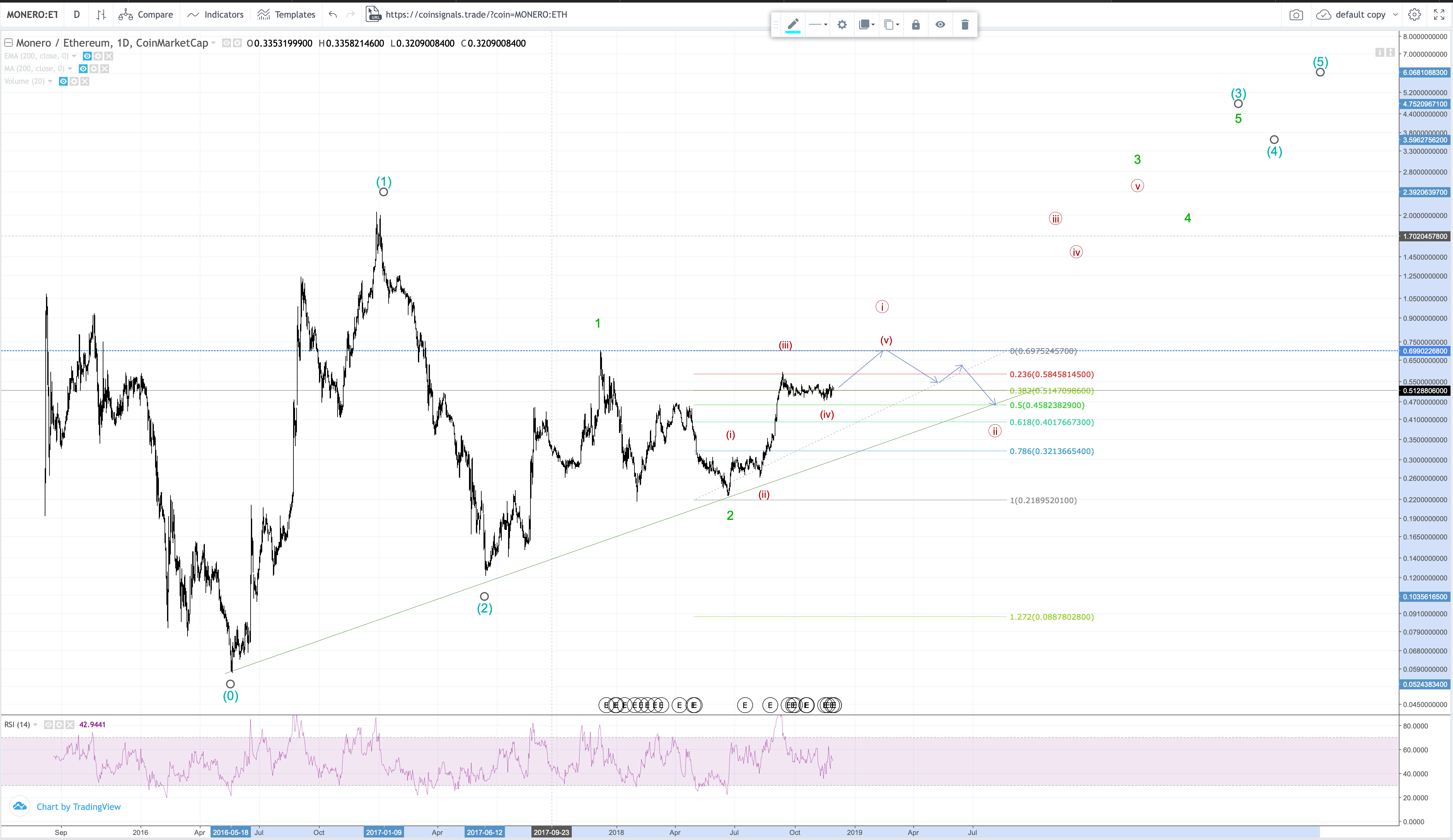Follow the Chart by TradingView link
This screenshot has height=840, width=1453.
click(x=78, y=807)
